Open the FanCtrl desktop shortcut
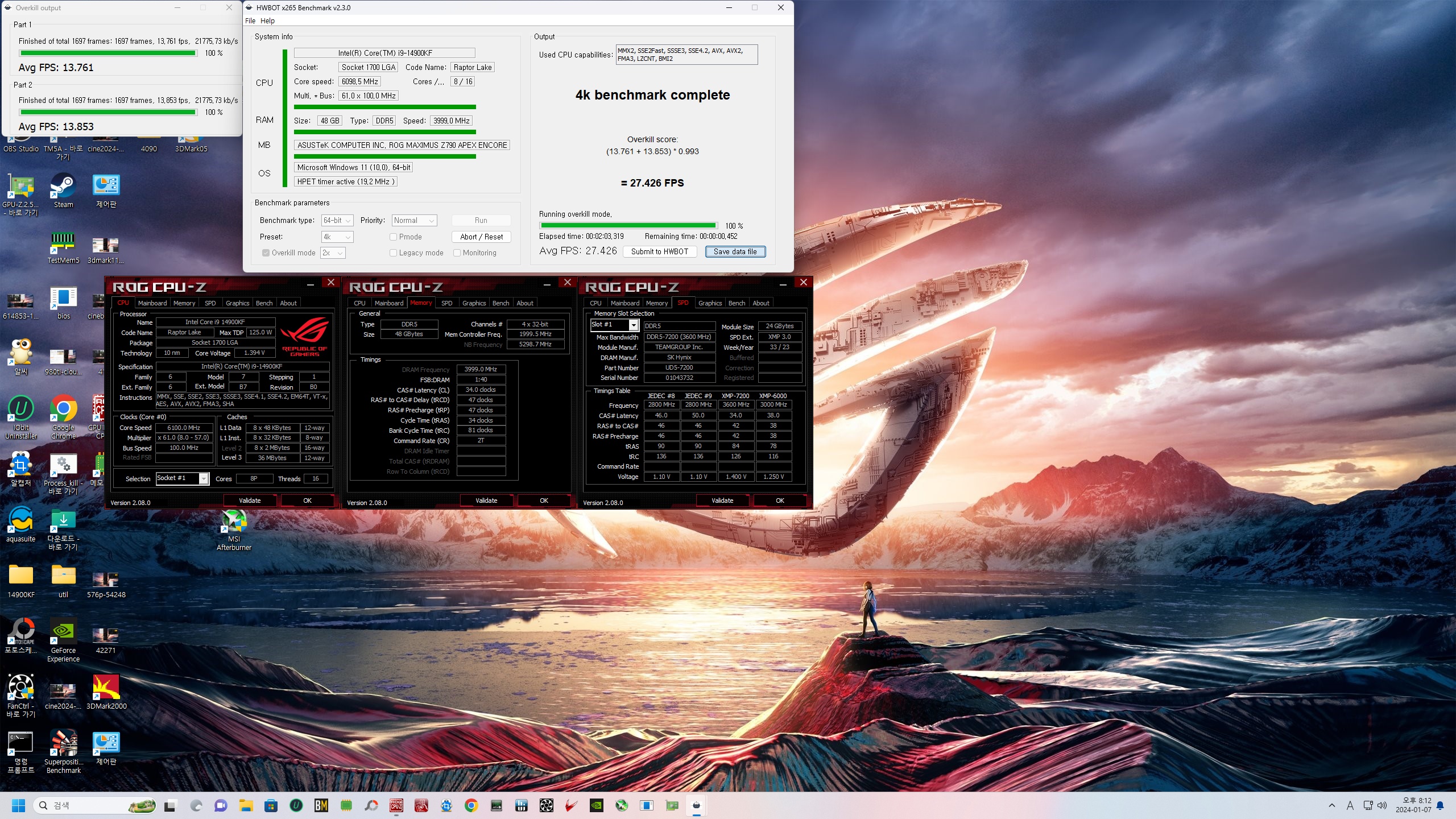 pyautogui.click(x=21, y=696)
